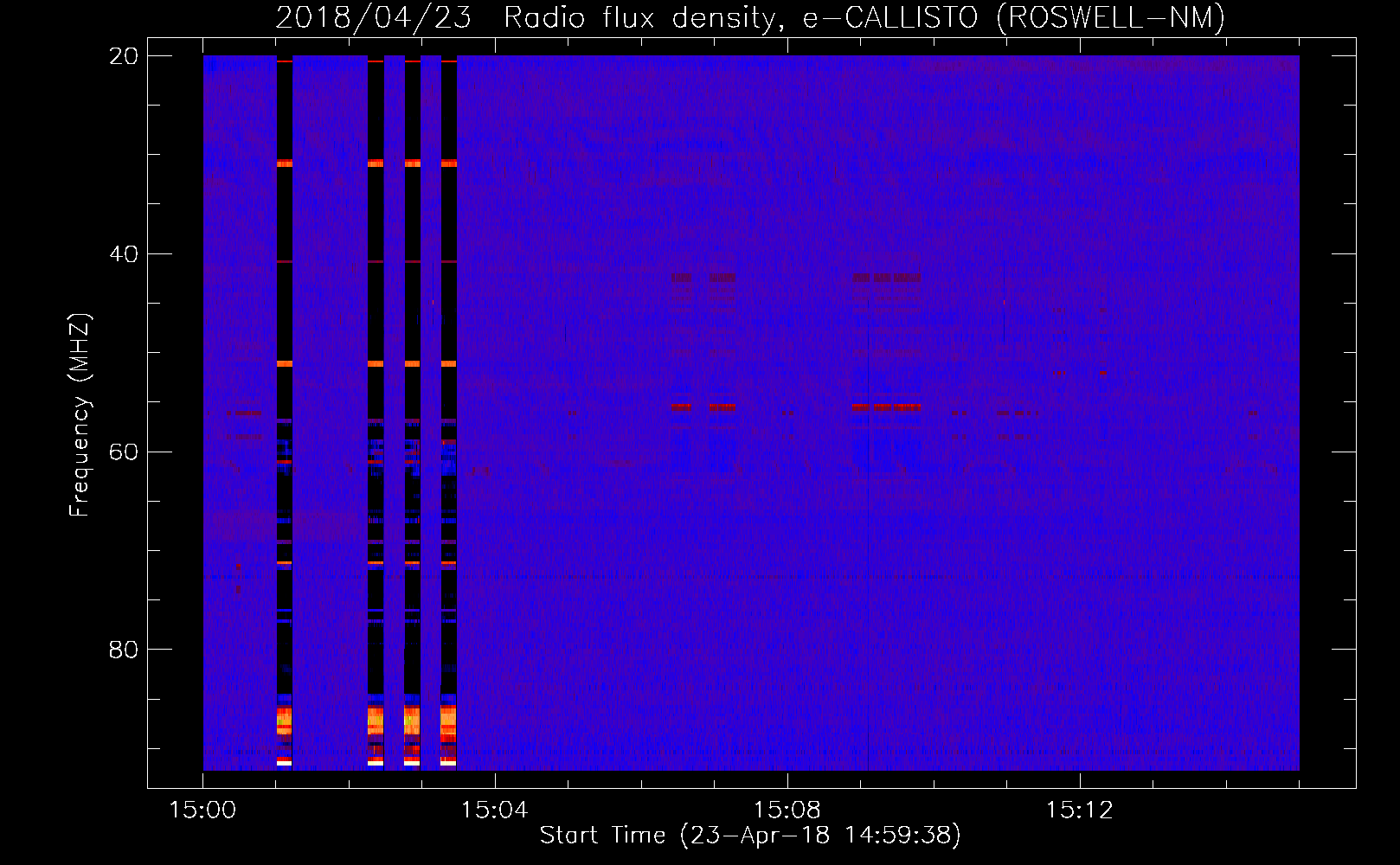Screen dimensions: 1400x865
Task: Click the "Start Time (23-Apr-18 14:59:38)" axis label
Action: click(x=750, y=836)
